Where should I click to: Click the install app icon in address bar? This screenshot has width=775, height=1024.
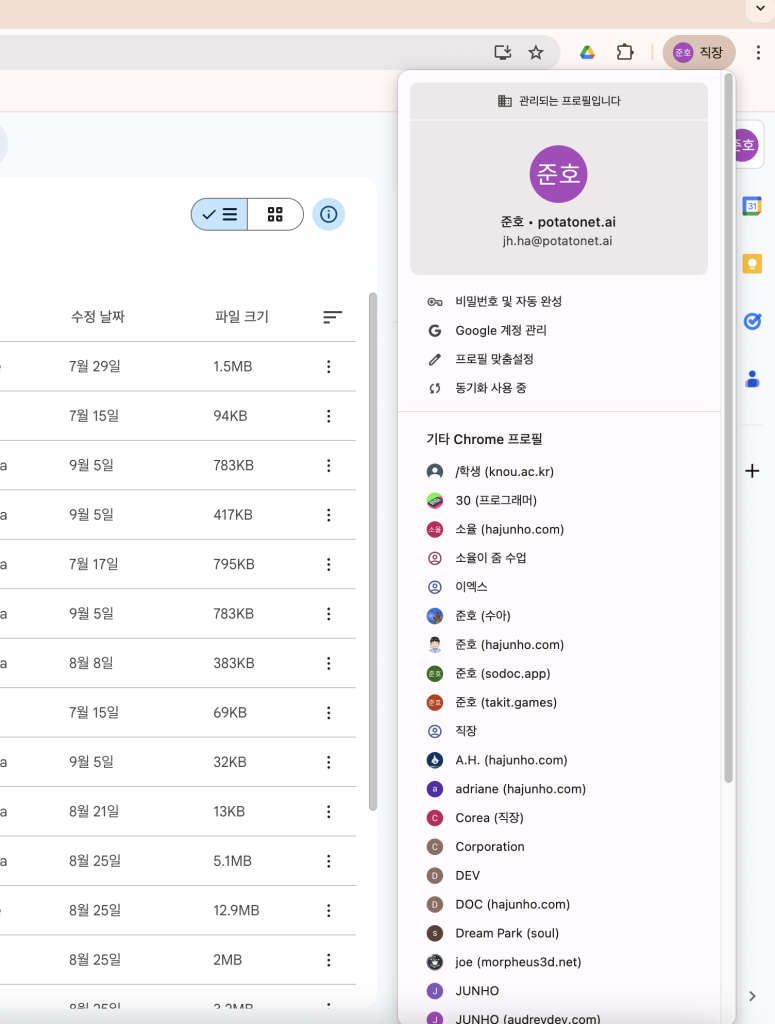503,53
